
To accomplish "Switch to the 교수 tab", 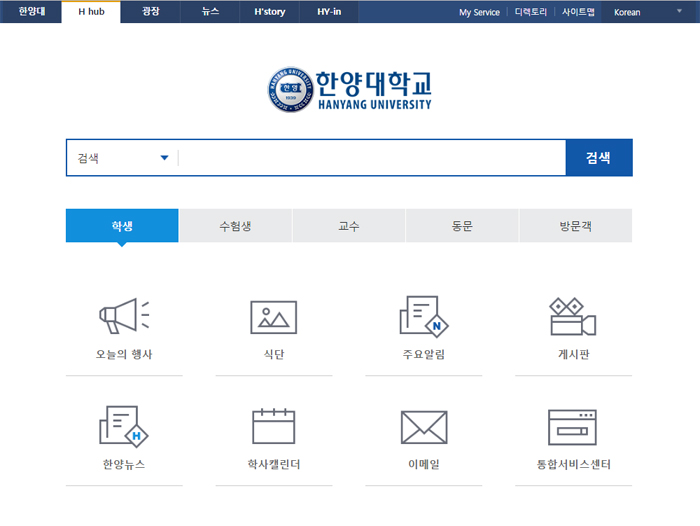I will pyautogui.click(x=349, y=225).
